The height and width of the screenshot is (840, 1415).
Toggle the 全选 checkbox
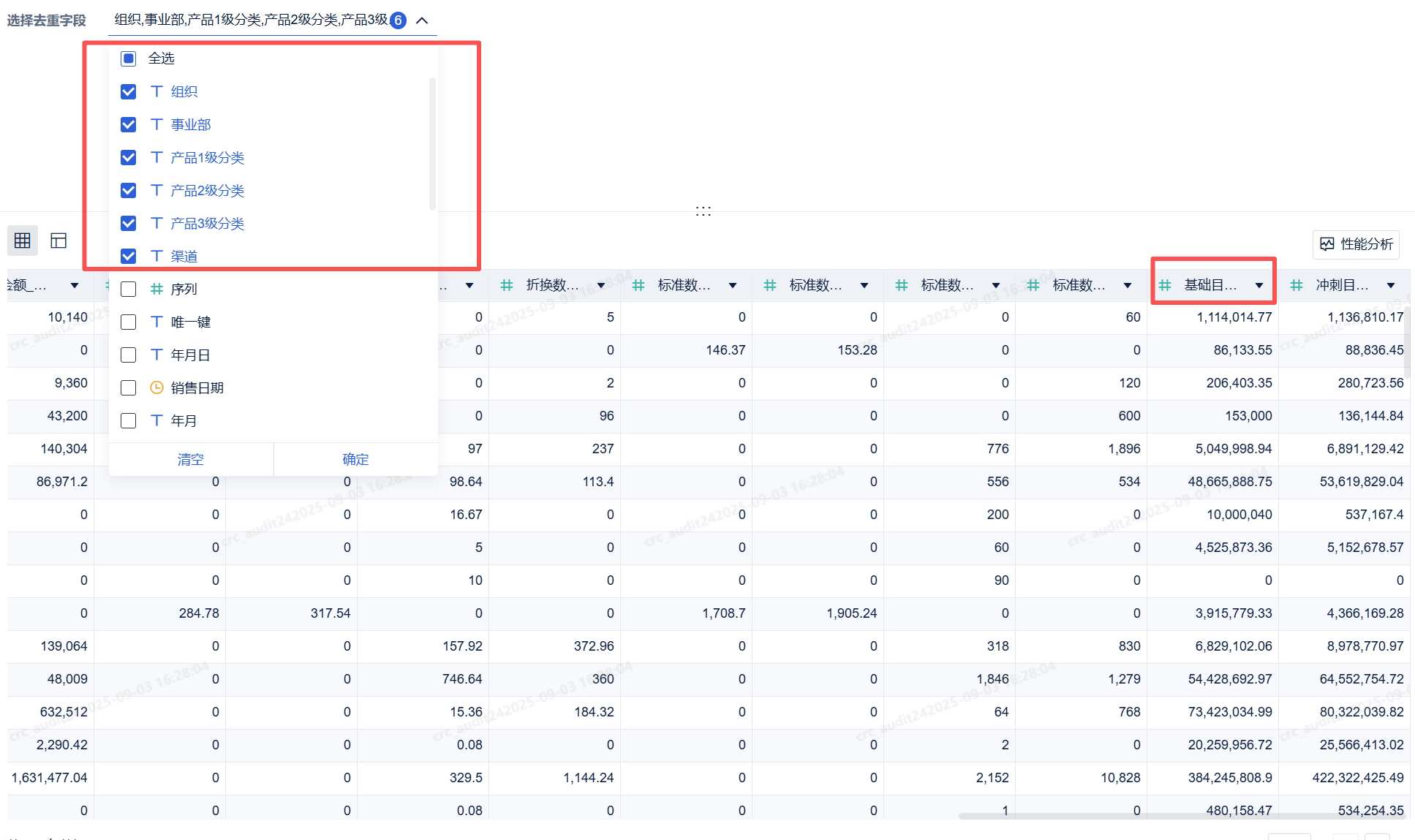pyautogui.click(x=129, y=58)
